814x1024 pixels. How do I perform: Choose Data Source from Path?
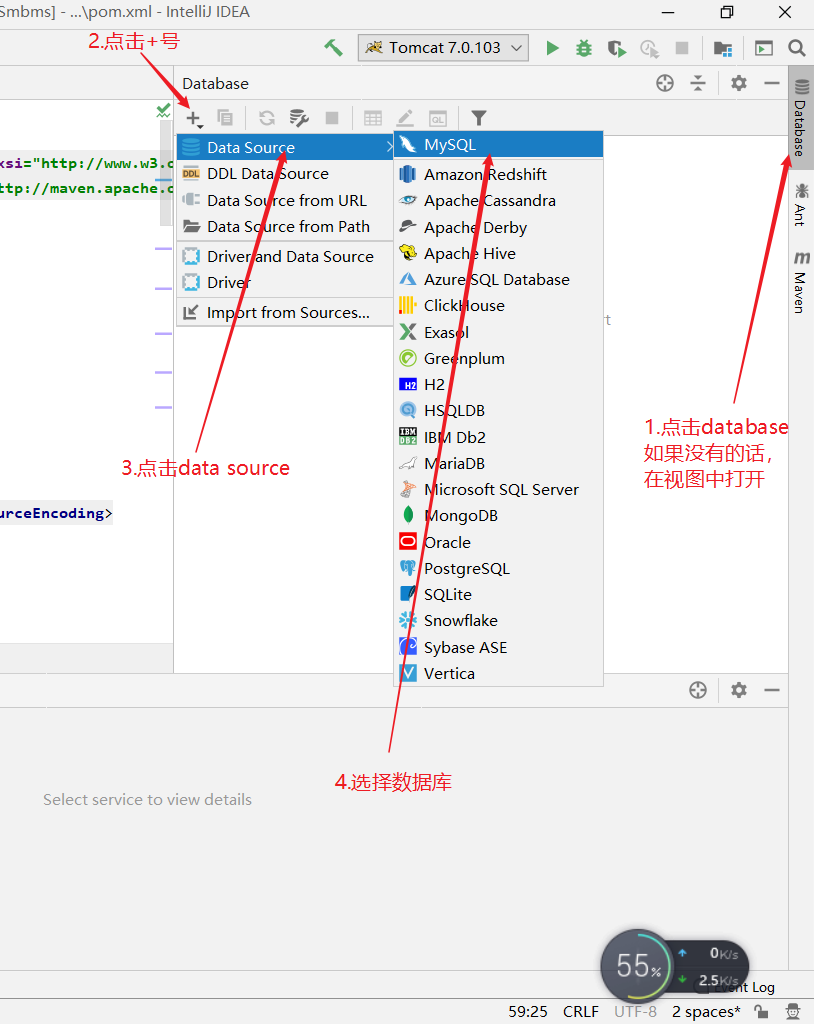(285, 227)
